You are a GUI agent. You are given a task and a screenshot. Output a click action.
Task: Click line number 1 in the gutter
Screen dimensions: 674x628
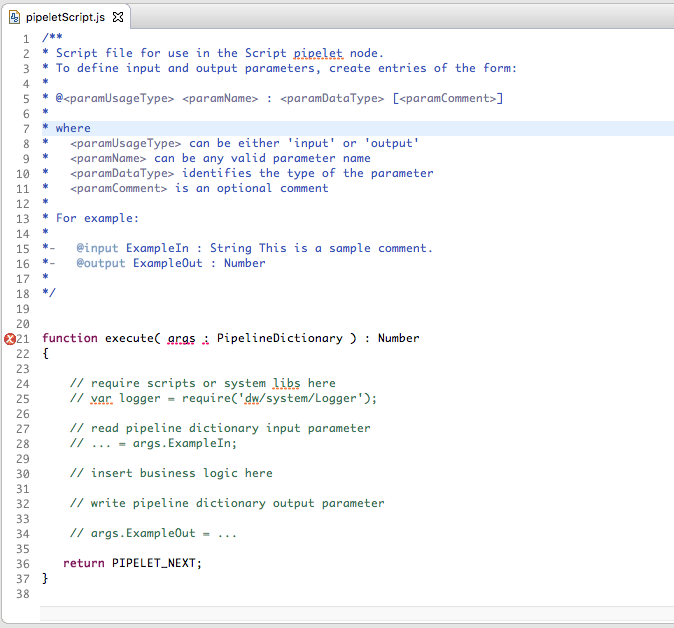tap(26, 38)
